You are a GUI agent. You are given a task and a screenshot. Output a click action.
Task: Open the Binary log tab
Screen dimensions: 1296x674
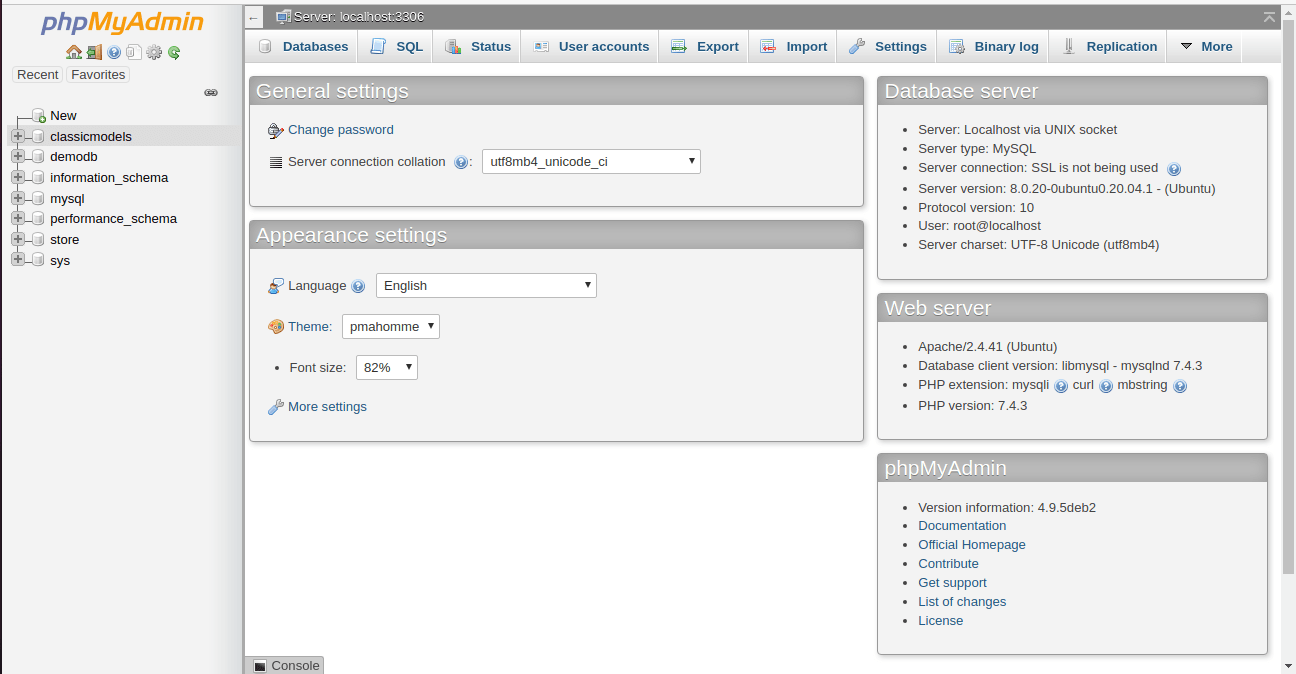click(993, 46)
